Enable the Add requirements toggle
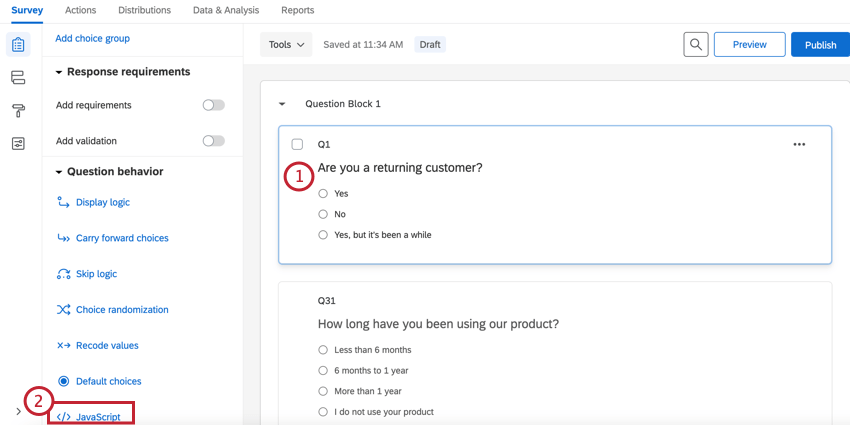The width and height of the screenshot is (850, 425). 213,105
